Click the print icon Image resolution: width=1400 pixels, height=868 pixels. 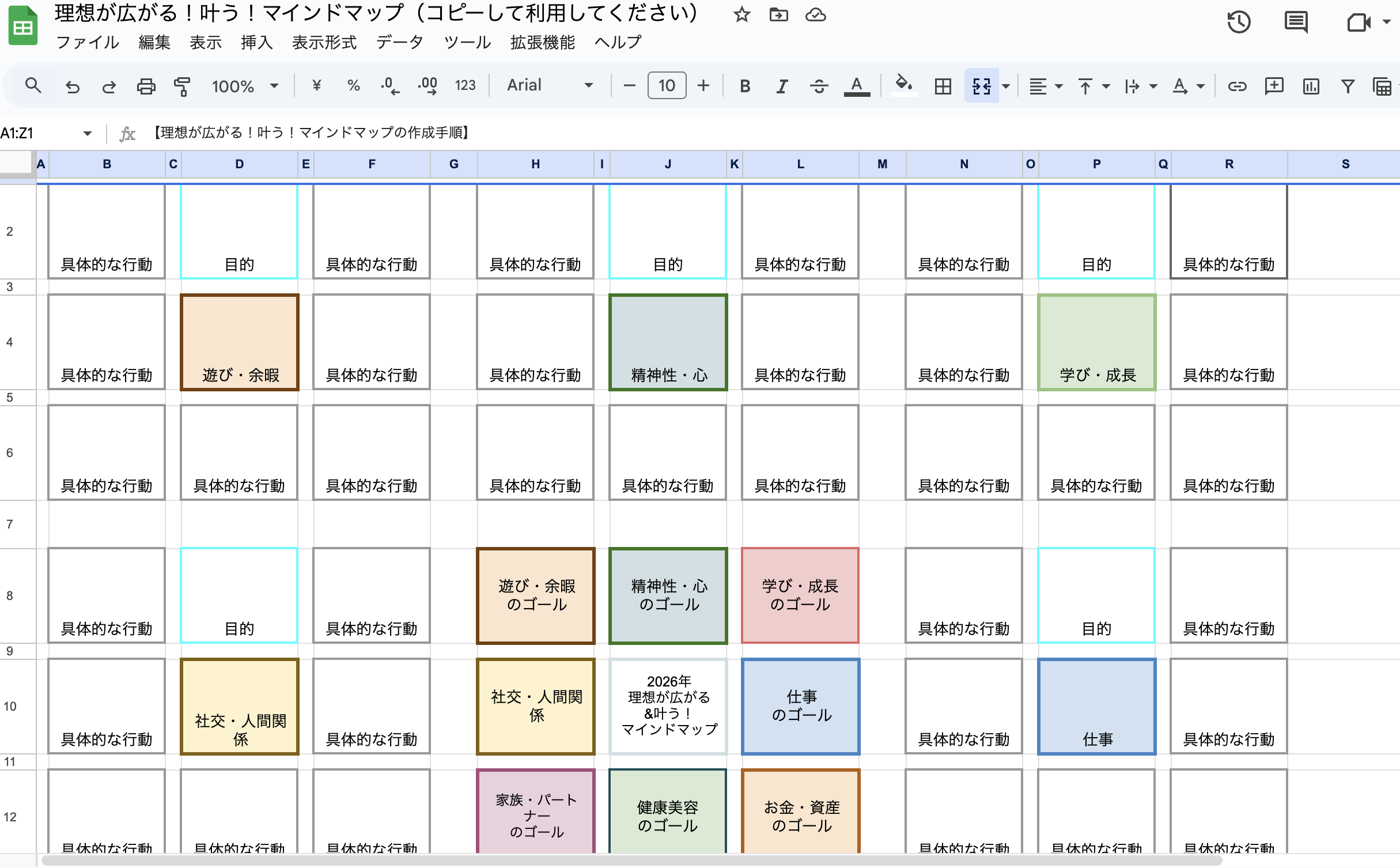(146, 86)
